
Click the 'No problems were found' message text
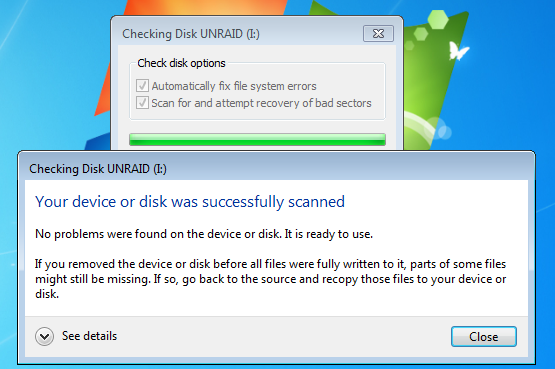click(x=204, y=234)
